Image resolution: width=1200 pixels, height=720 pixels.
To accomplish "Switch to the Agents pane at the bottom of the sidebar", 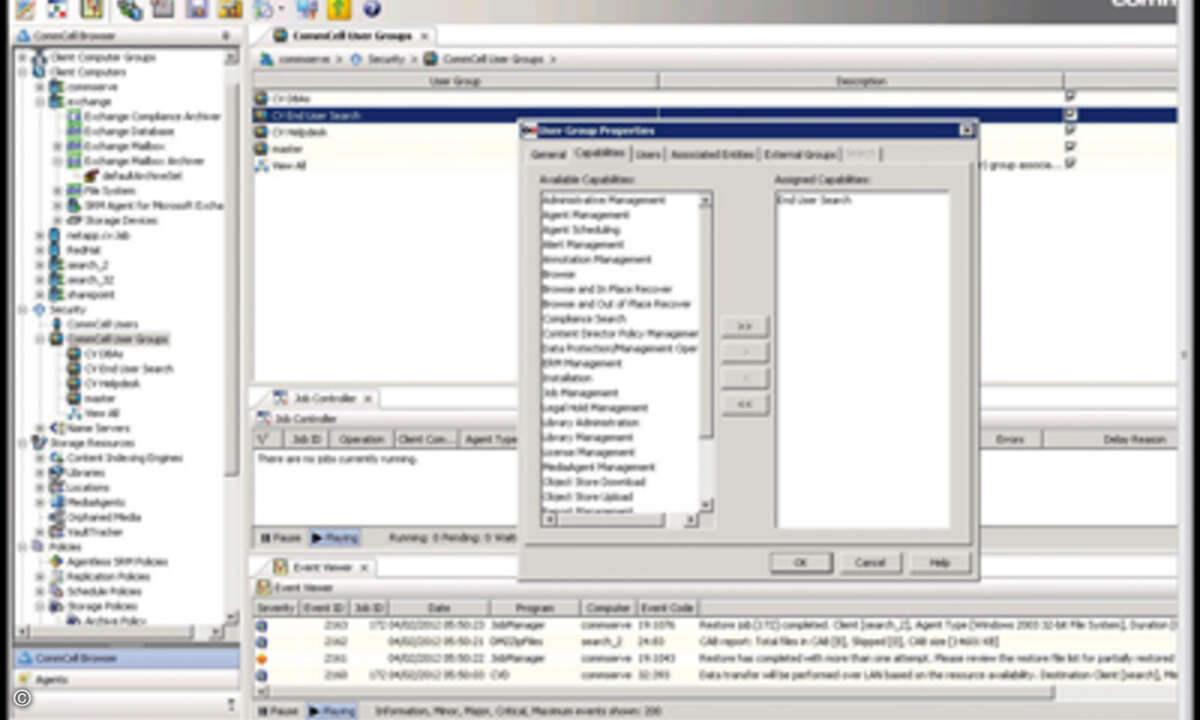I will 126,680.
